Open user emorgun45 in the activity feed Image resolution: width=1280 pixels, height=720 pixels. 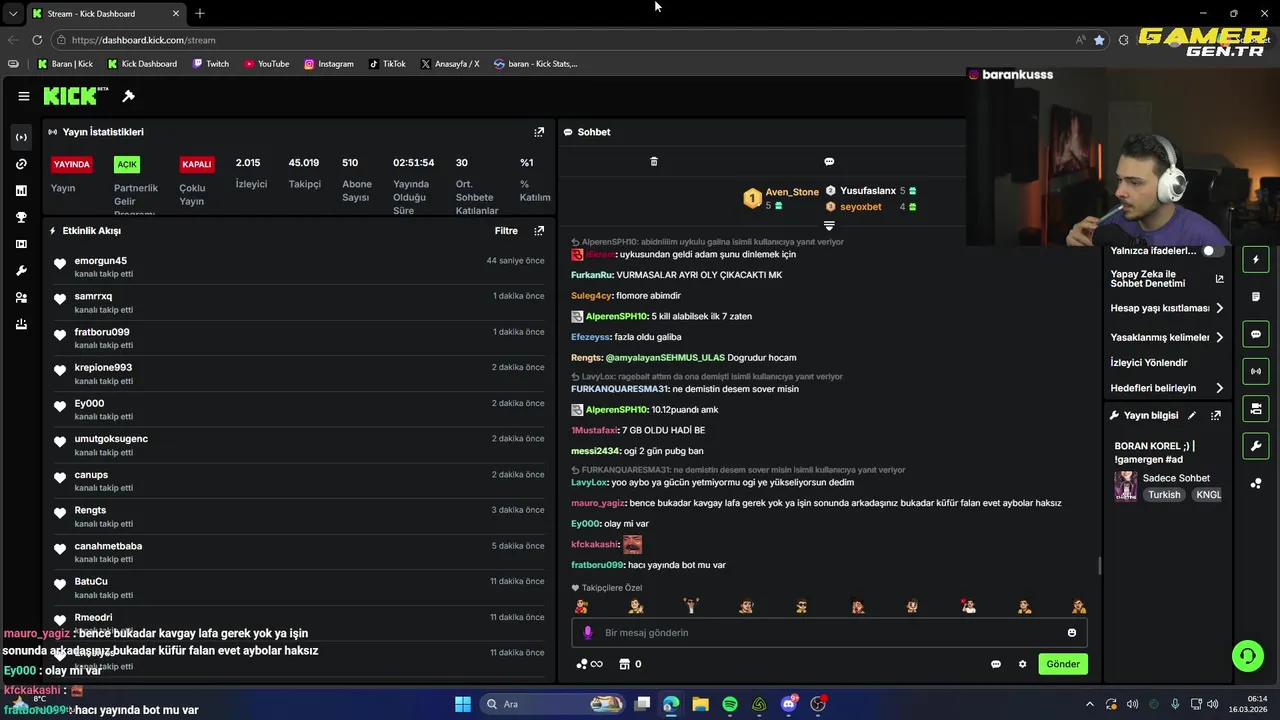100,261
